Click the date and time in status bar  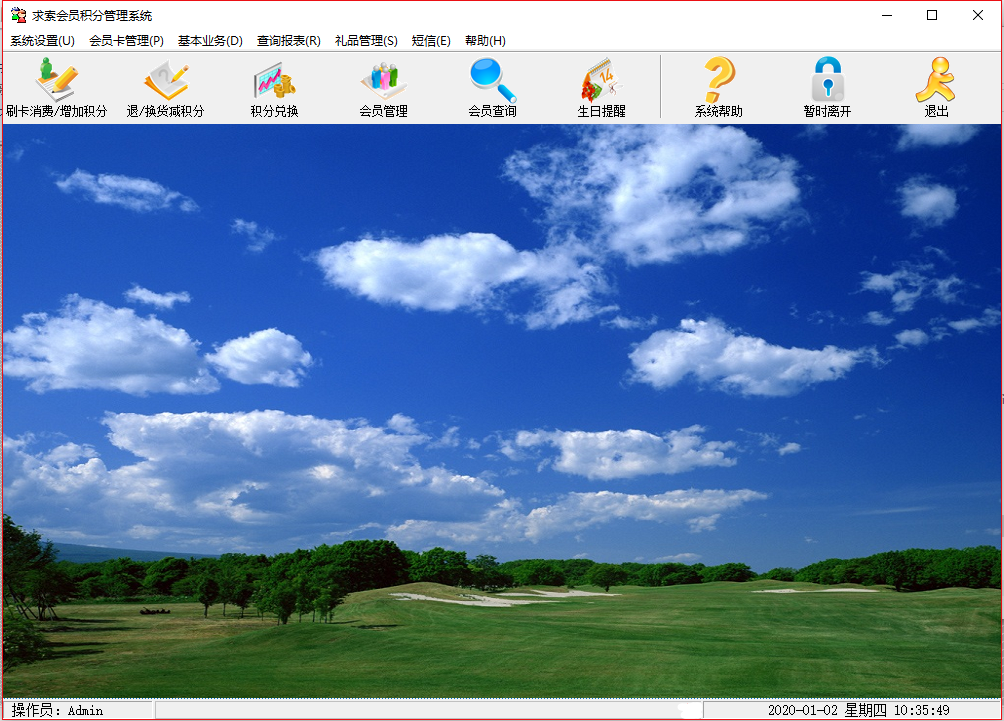click(x=858, y=710)
